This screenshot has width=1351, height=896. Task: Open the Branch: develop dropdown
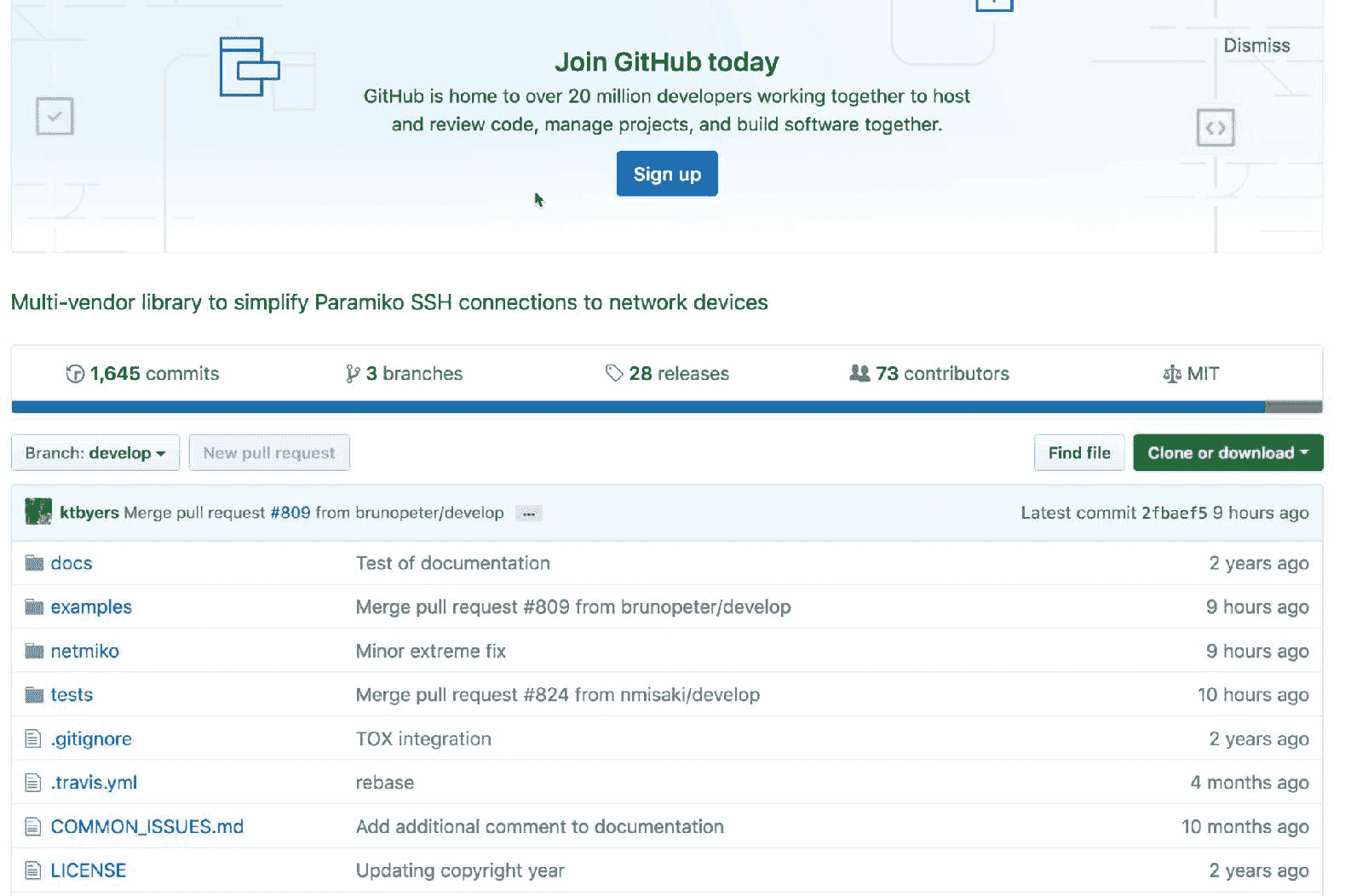click(x=95, y=453)
